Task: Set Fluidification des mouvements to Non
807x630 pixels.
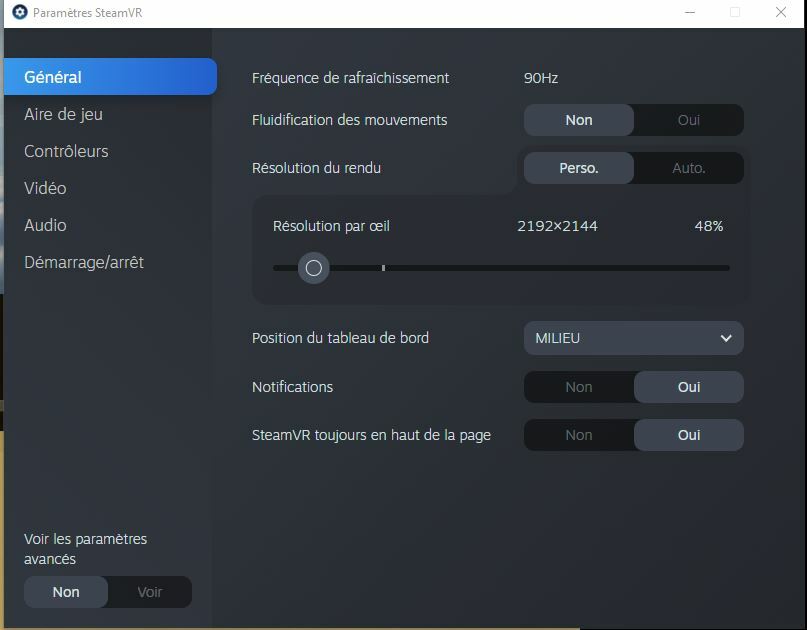Action: pos(578,120)
